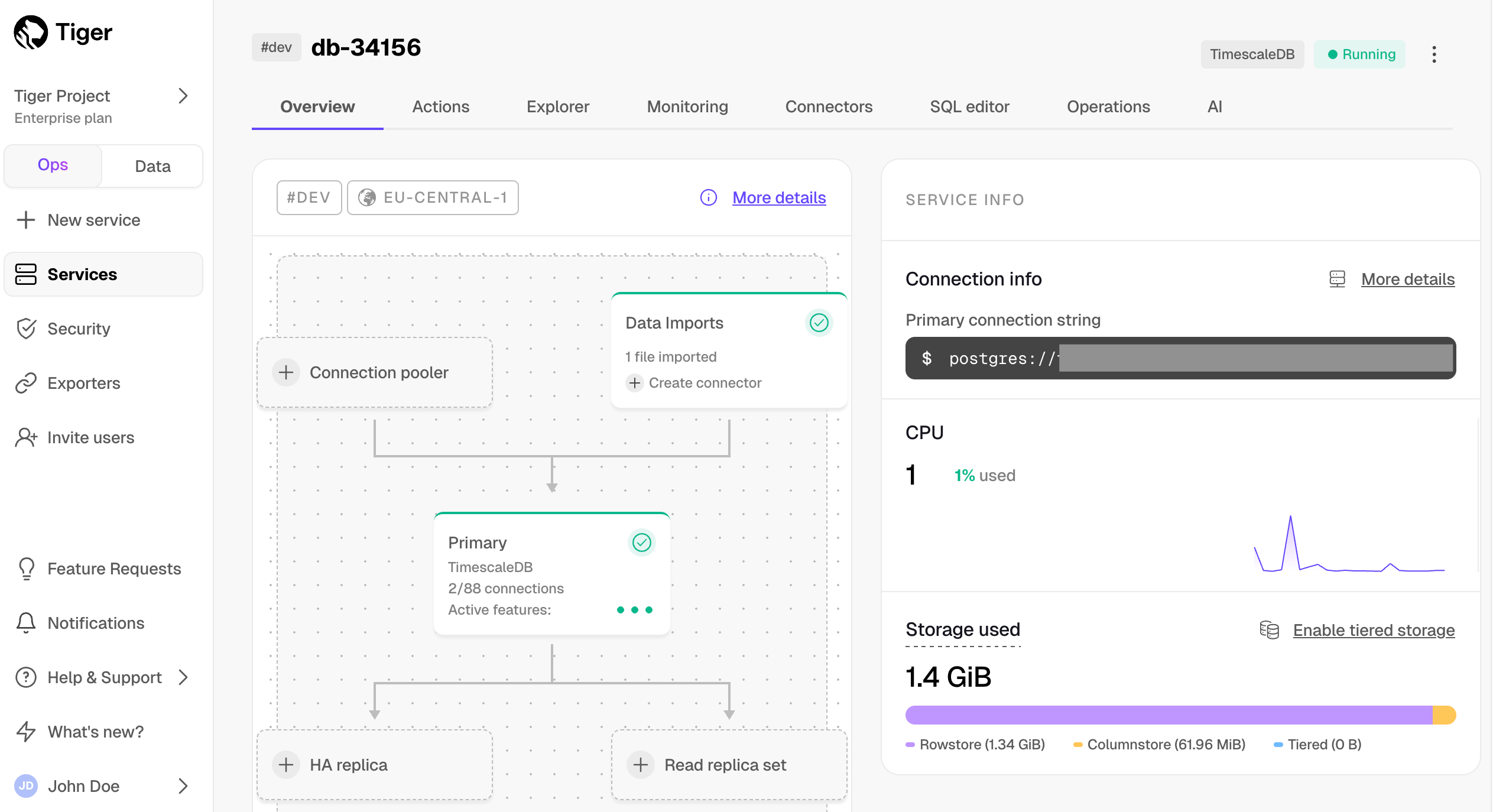Click the purple Rowstore storage bar
This screenshot has height=812, width=1493.
[1168, 715]
